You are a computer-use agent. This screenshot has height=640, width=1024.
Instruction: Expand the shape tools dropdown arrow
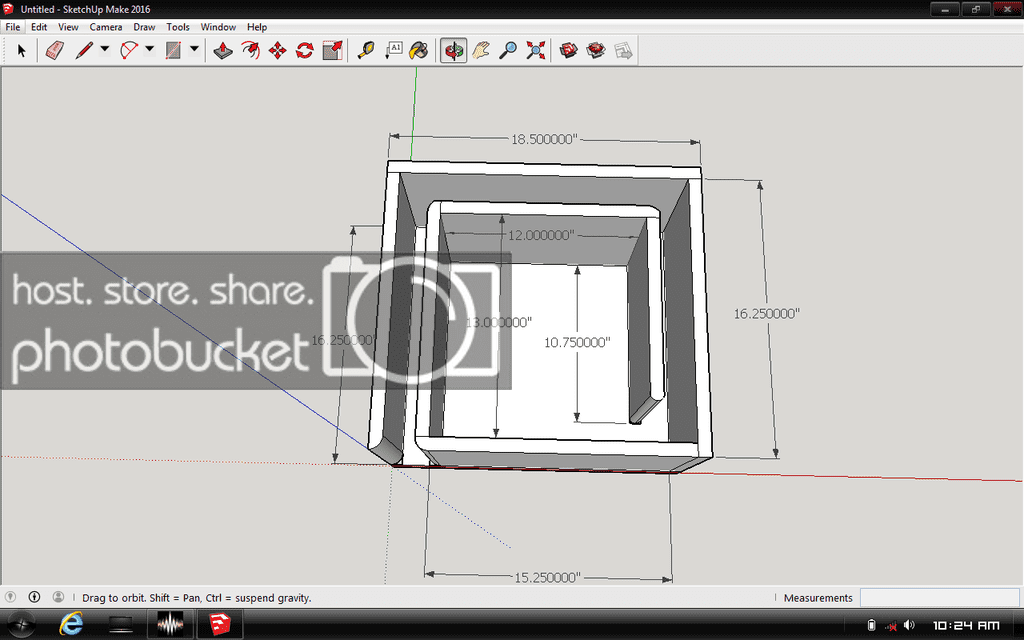pos(194,49)
